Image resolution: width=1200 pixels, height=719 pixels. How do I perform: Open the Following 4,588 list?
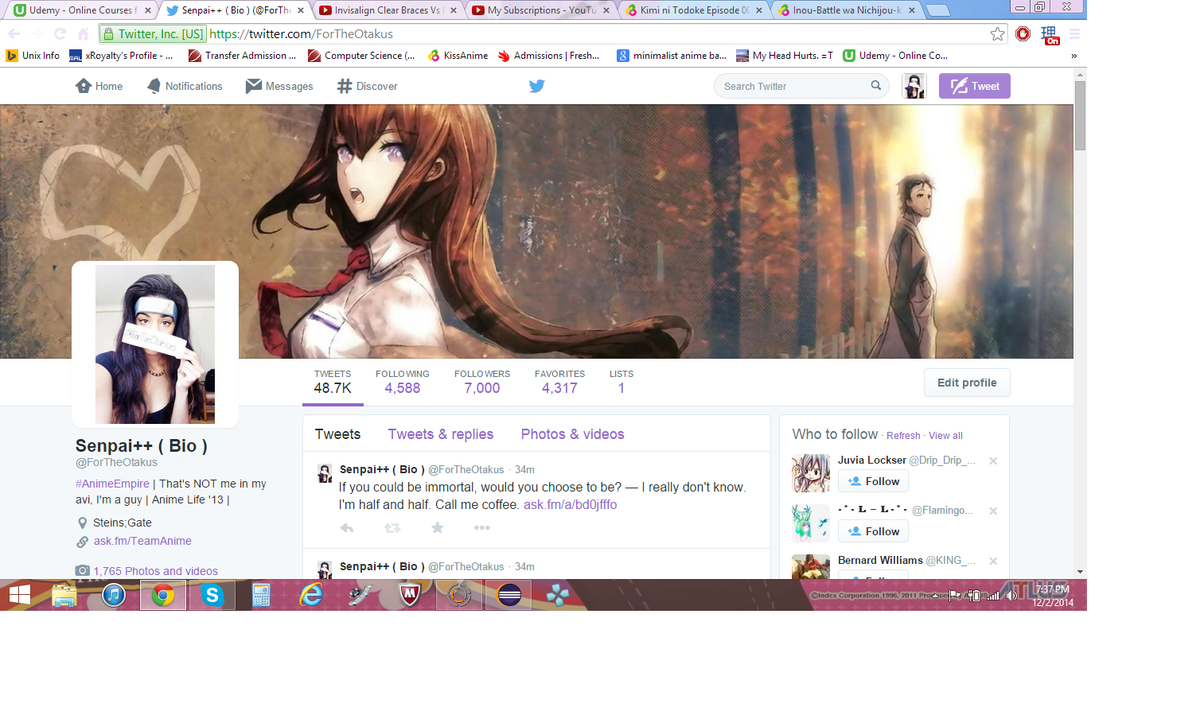coord(402,382)
